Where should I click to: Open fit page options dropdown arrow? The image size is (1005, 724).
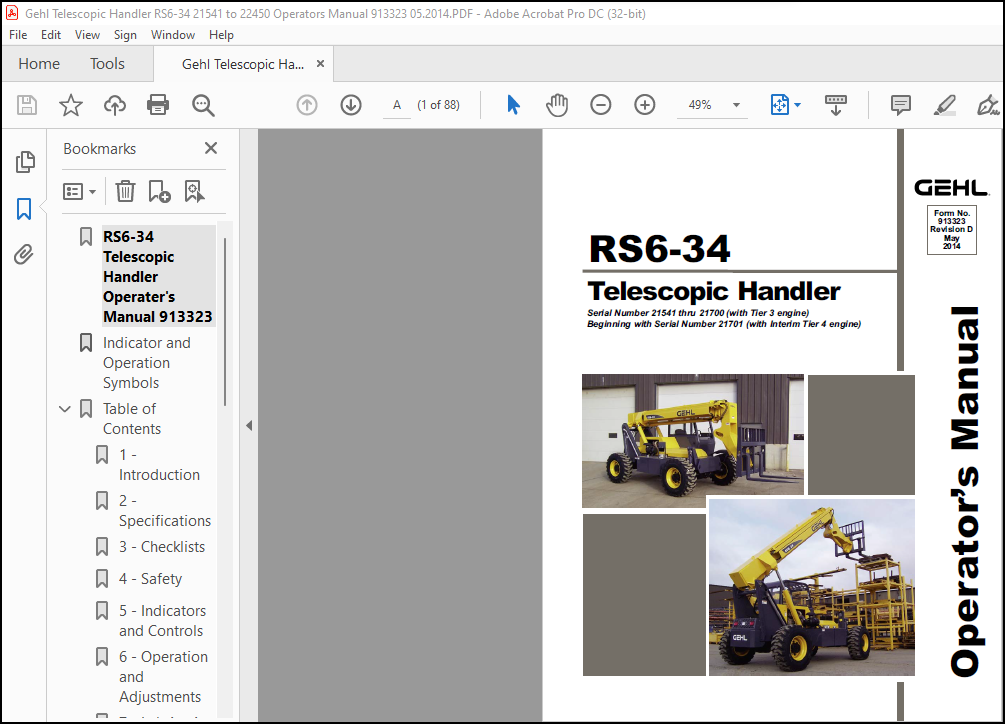(797, 105)
